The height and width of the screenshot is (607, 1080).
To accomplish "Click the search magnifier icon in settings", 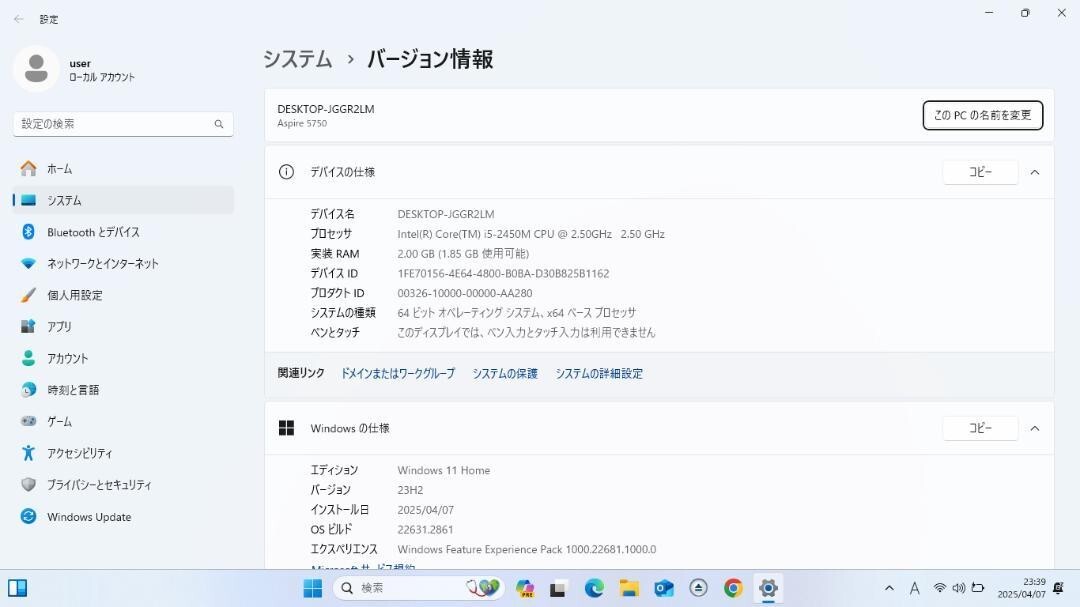I will coord(219,124).
